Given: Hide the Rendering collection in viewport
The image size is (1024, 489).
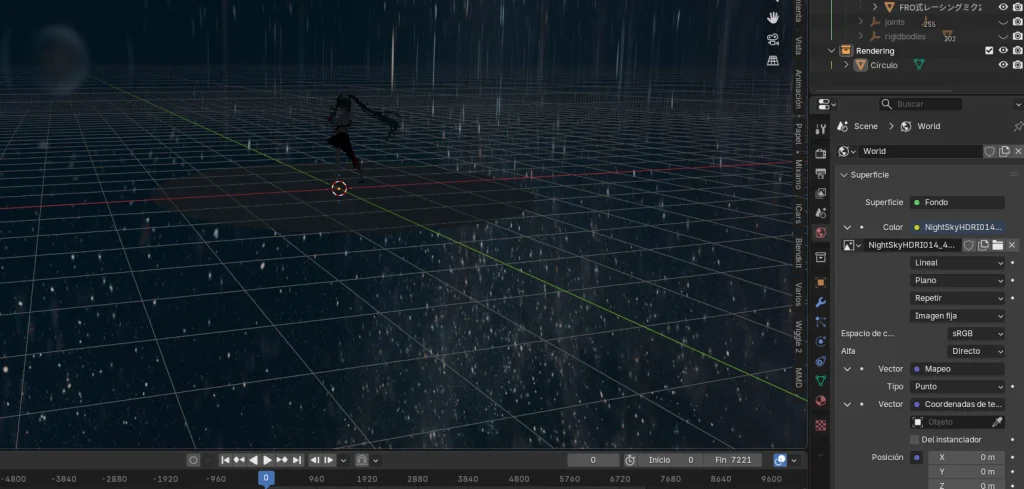Looking at the screenshot, I should 1003,50.
